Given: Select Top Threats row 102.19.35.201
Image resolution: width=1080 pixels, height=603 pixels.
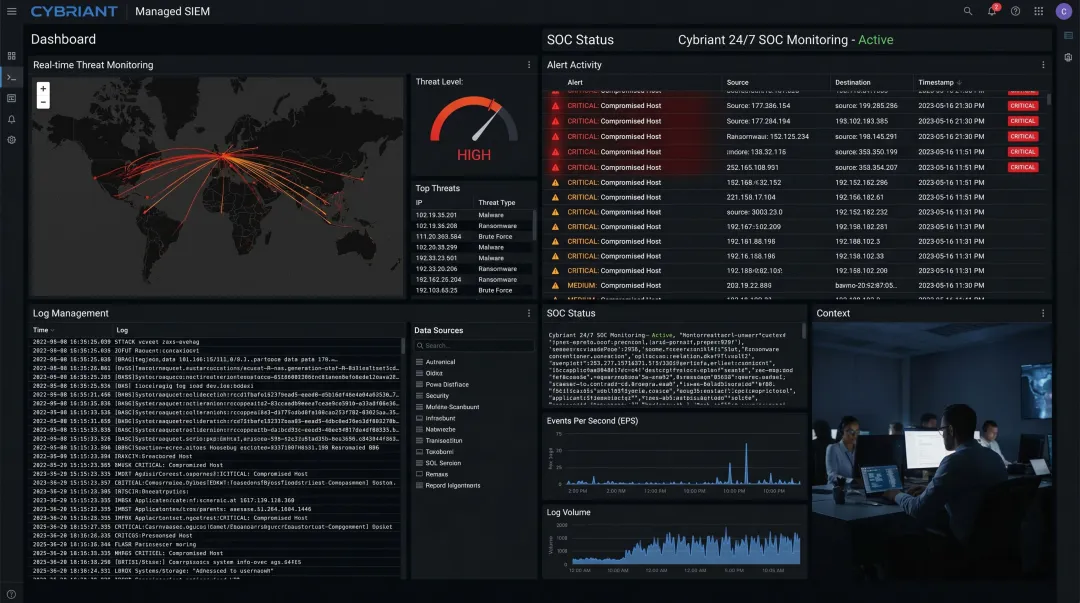Looking at the screenshot, I should (x=473, y=215).
